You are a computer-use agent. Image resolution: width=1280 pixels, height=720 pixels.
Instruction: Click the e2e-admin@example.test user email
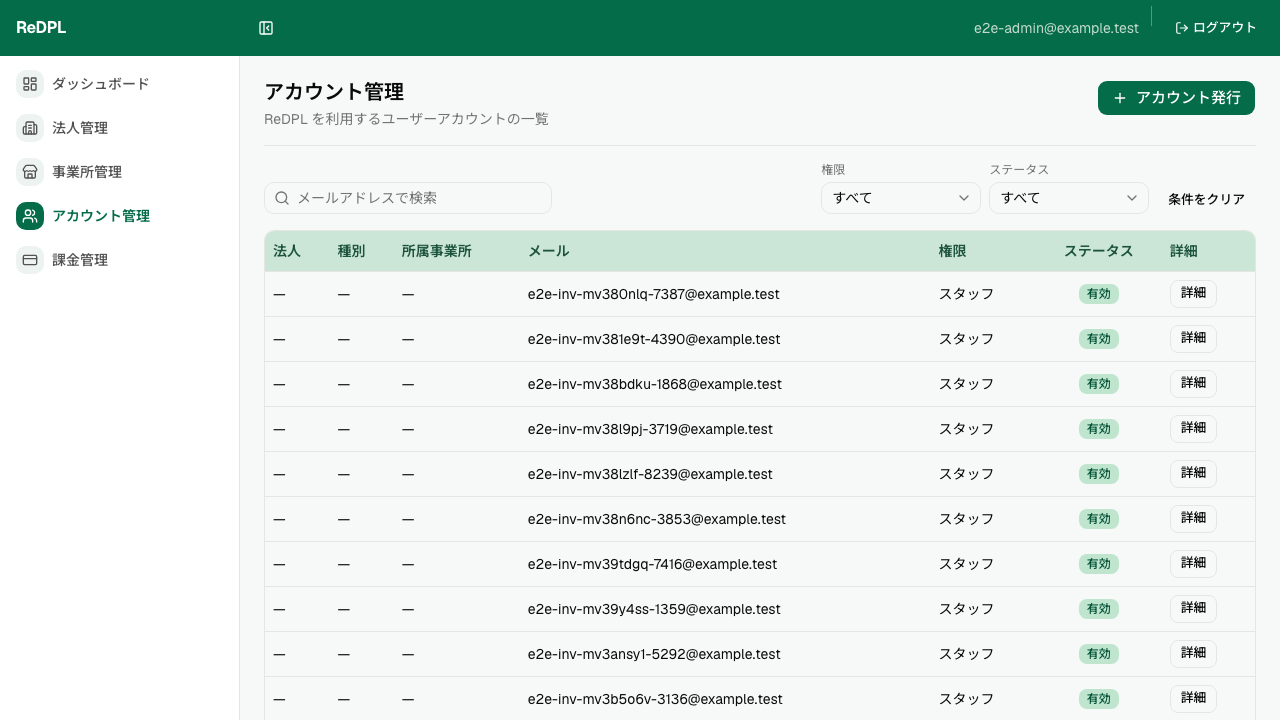pos(1056,28)
